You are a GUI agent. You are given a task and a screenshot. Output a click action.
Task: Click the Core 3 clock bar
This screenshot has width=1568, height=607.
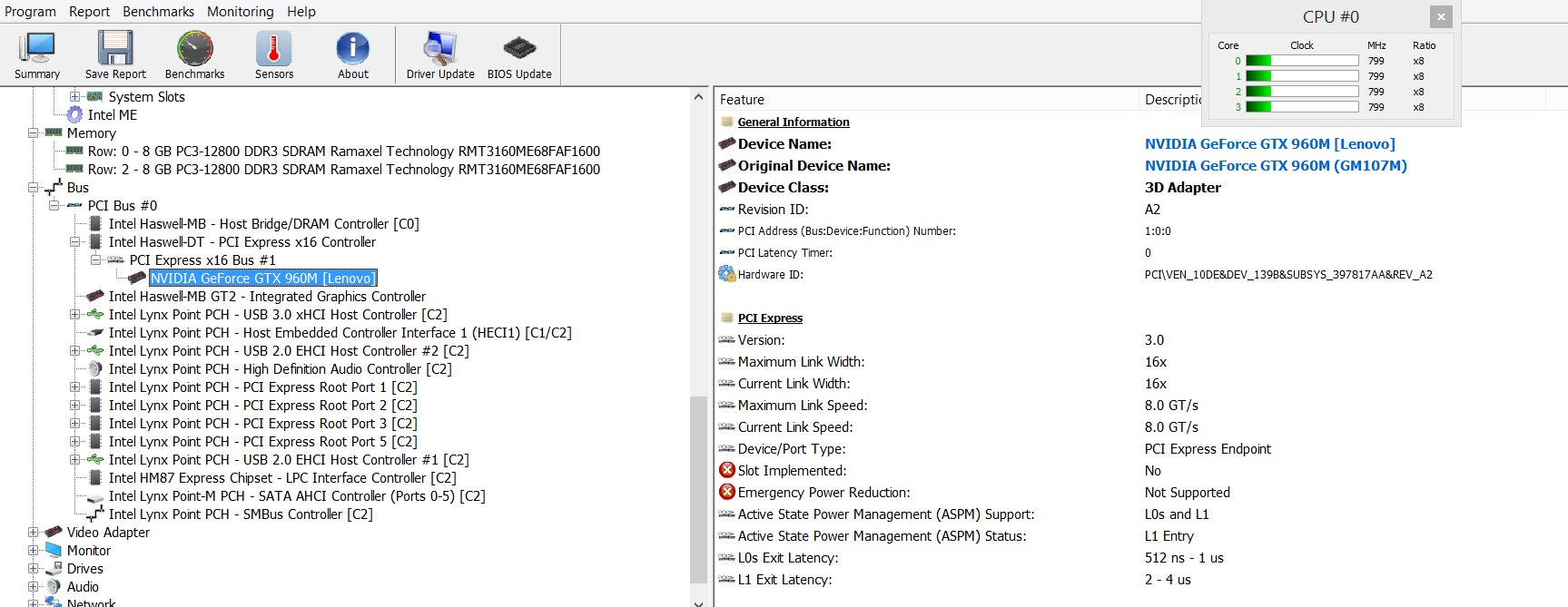pyautogui.click(x=1302, y=107)
